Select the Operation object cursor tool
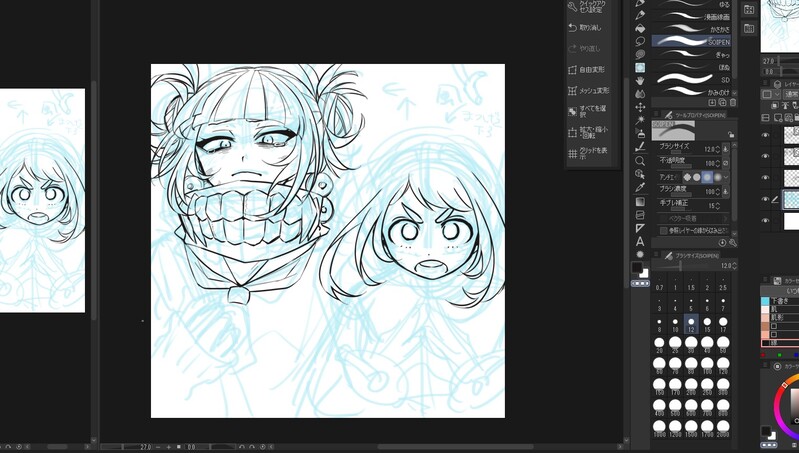Image resolution: width=799 pixels, height=453 pixels. coord(641,174)
